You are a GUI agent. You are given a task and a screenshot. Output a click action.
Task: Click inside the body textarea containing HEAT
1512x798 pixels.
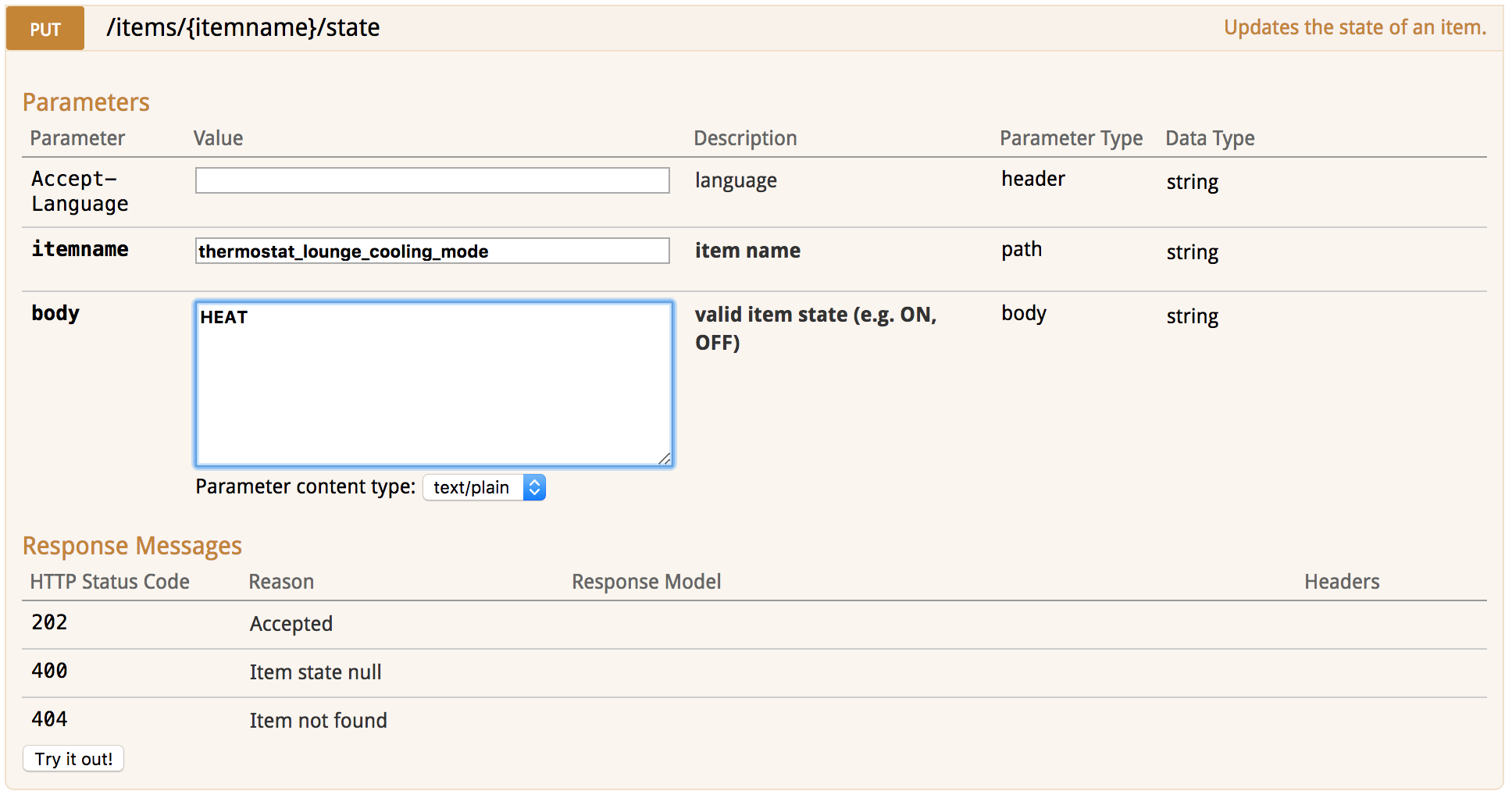point(433,384)
